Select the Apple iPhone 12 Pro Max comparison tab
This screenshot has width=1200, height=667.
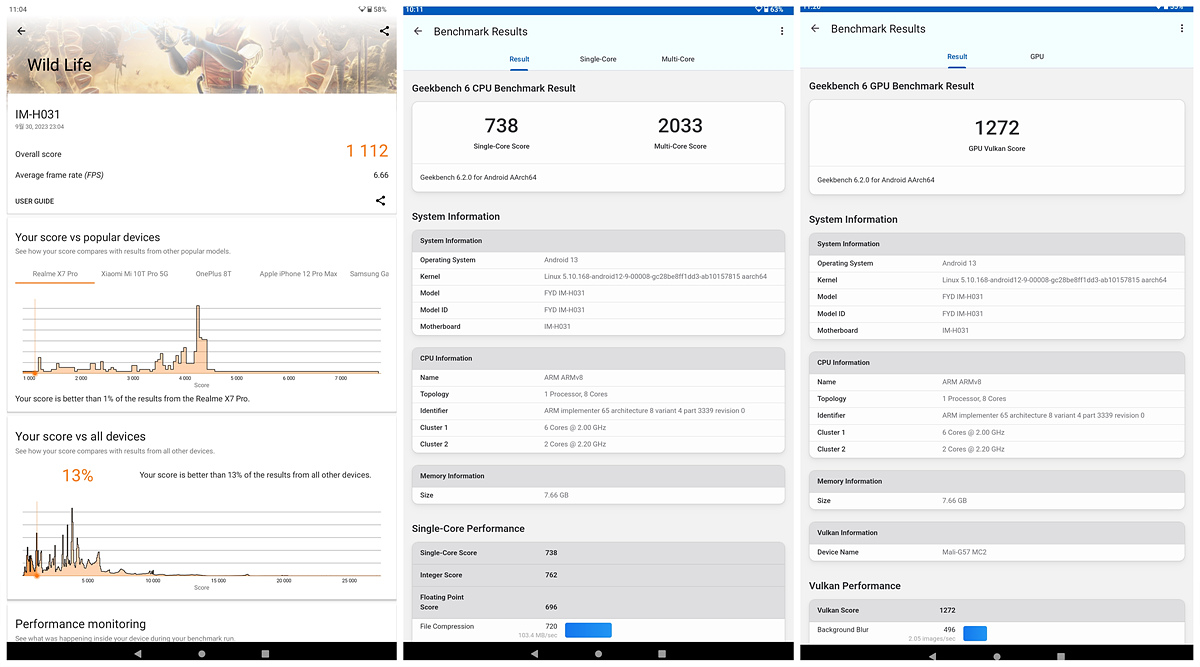coord(298,274)
